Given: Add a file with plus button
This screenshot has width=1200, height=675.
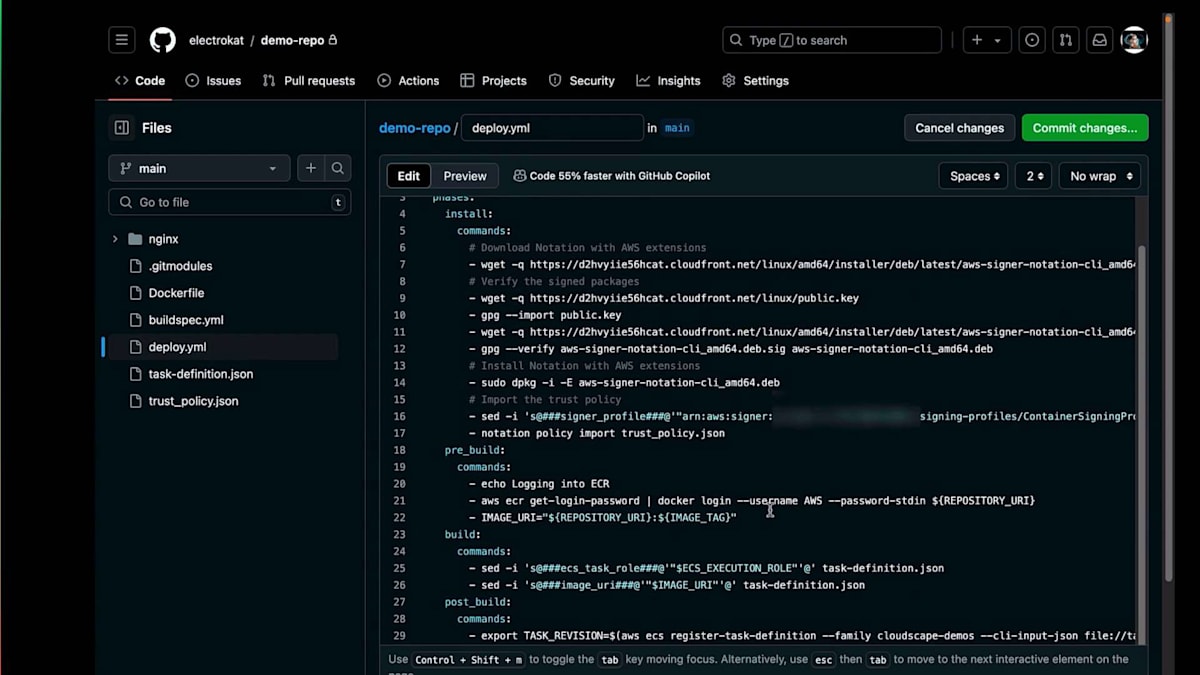Looking at the screenshot, I should point(311,168).
